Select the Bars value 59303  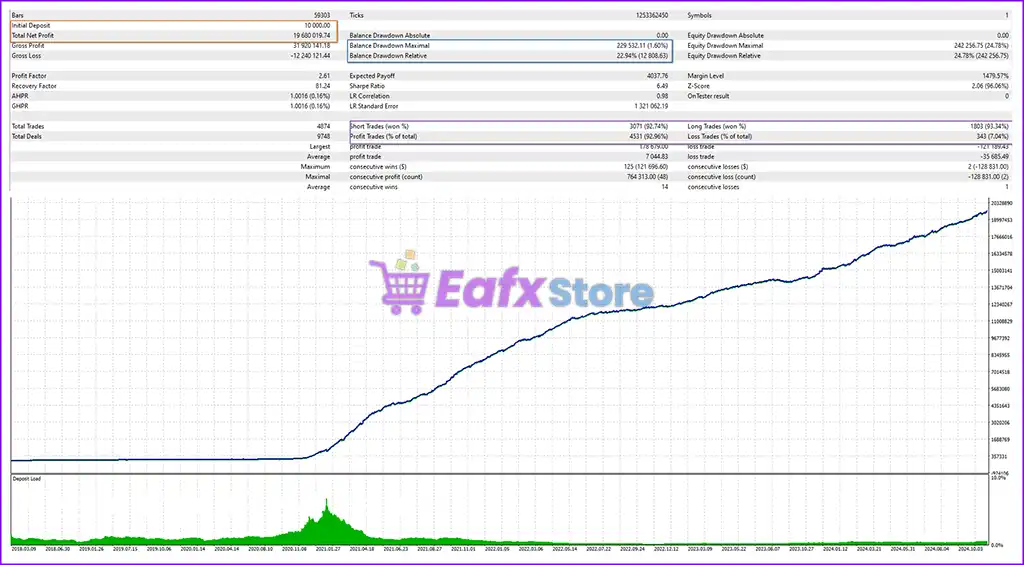pyautogui.click(x=322, y=15)
